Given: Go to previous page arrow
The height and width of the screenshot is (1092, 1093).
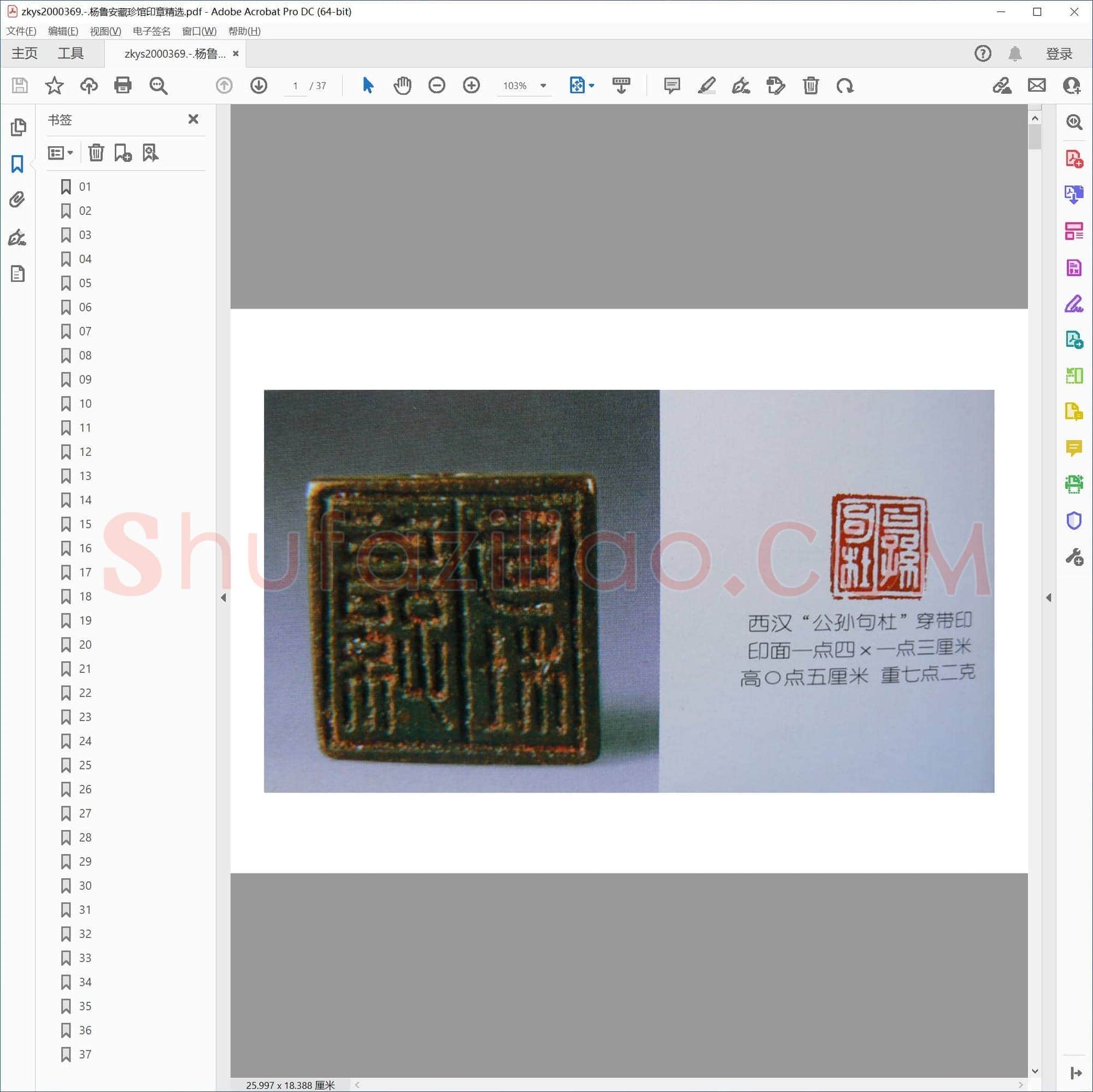Looking at the screenshot, I should [224, 85].
